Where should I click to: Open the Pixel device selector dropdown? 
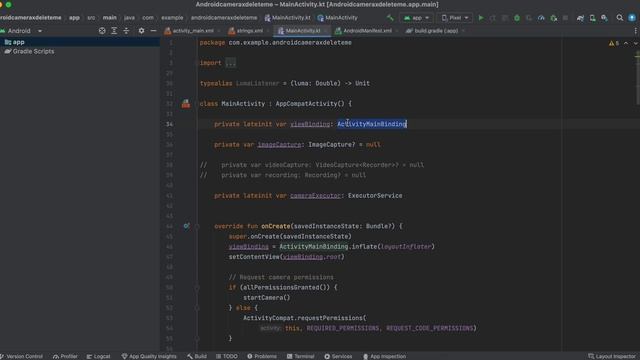pos(455,18)
